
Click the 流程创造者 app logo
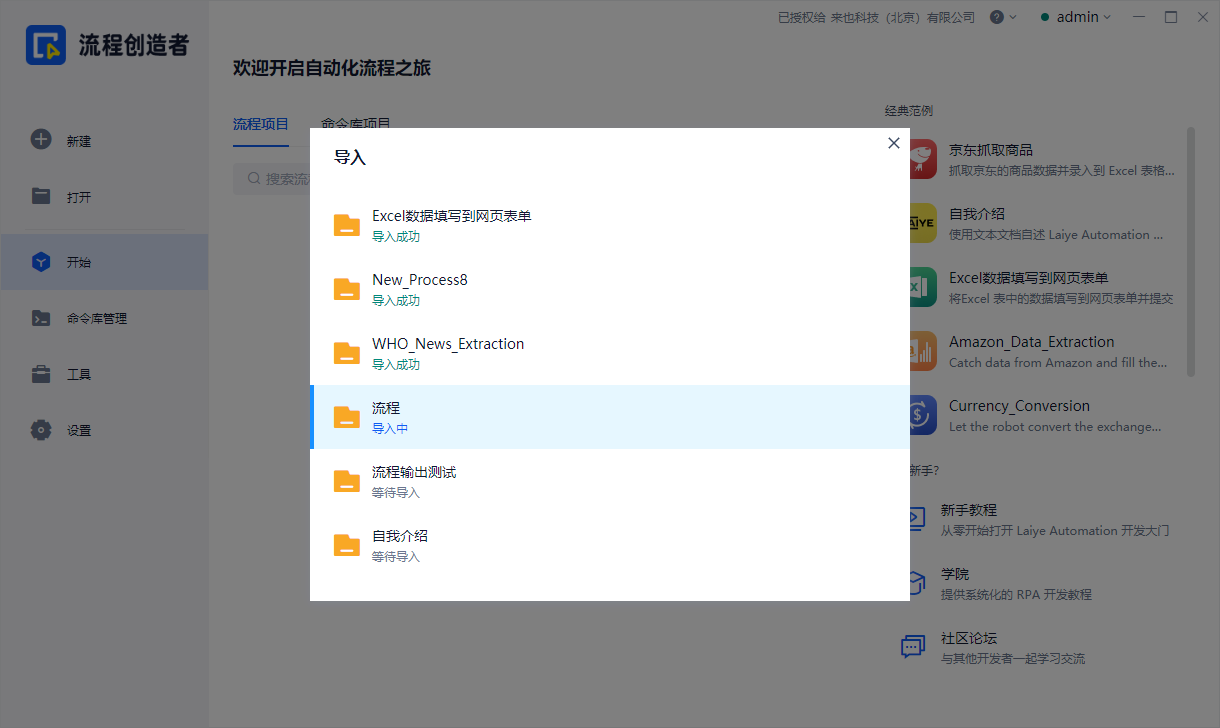(46, 45)
